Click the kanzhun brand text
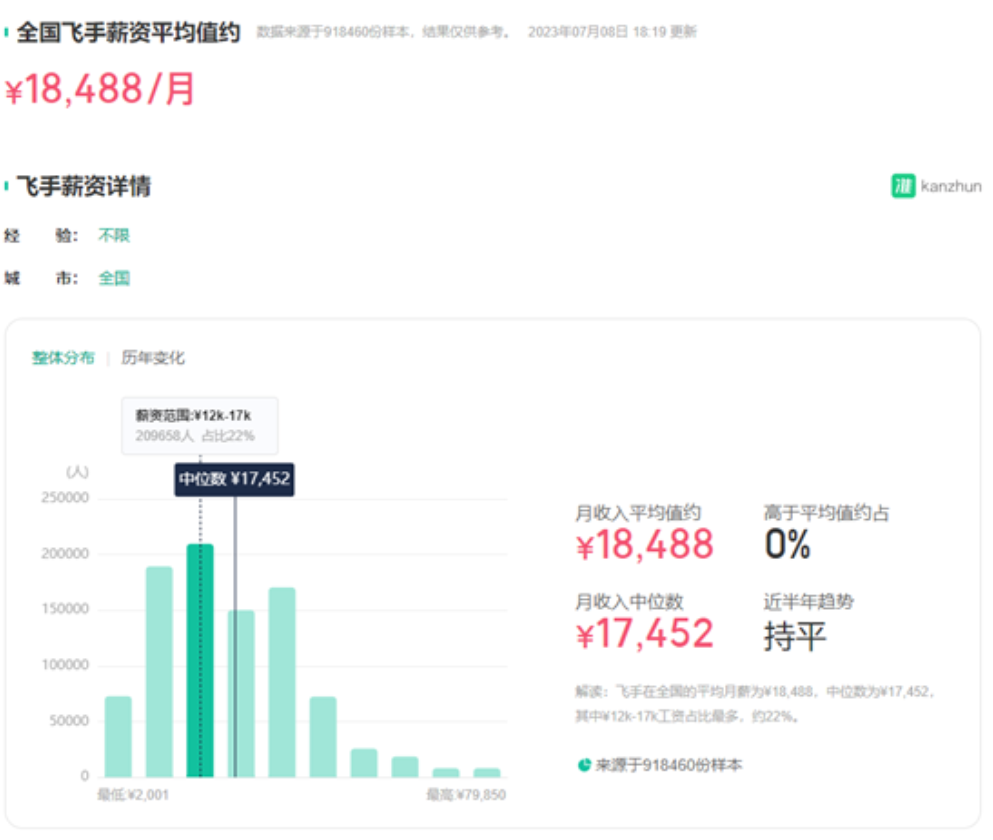 951,186
